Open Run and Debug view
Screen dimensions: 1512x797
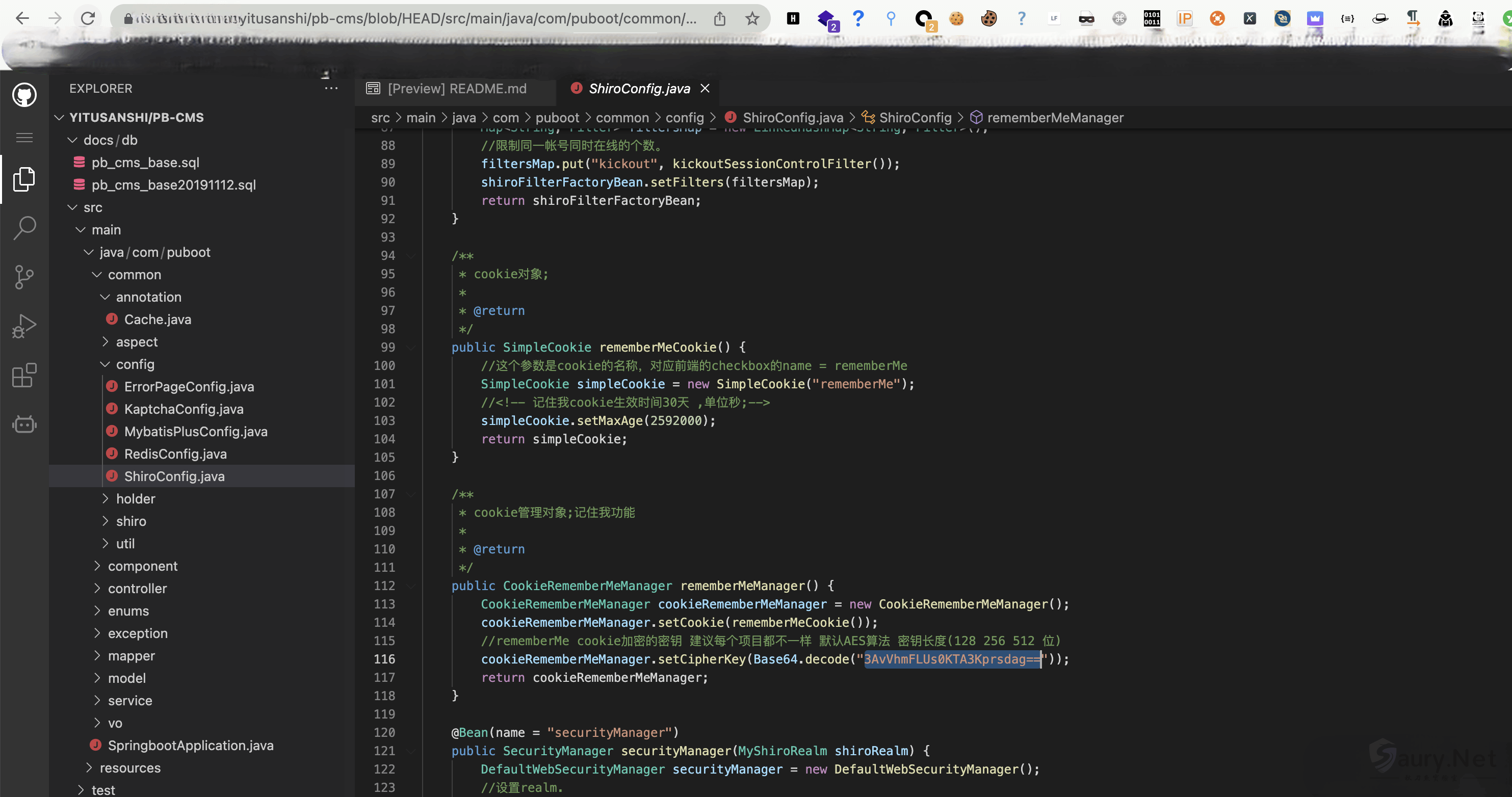tap(24, 326)
